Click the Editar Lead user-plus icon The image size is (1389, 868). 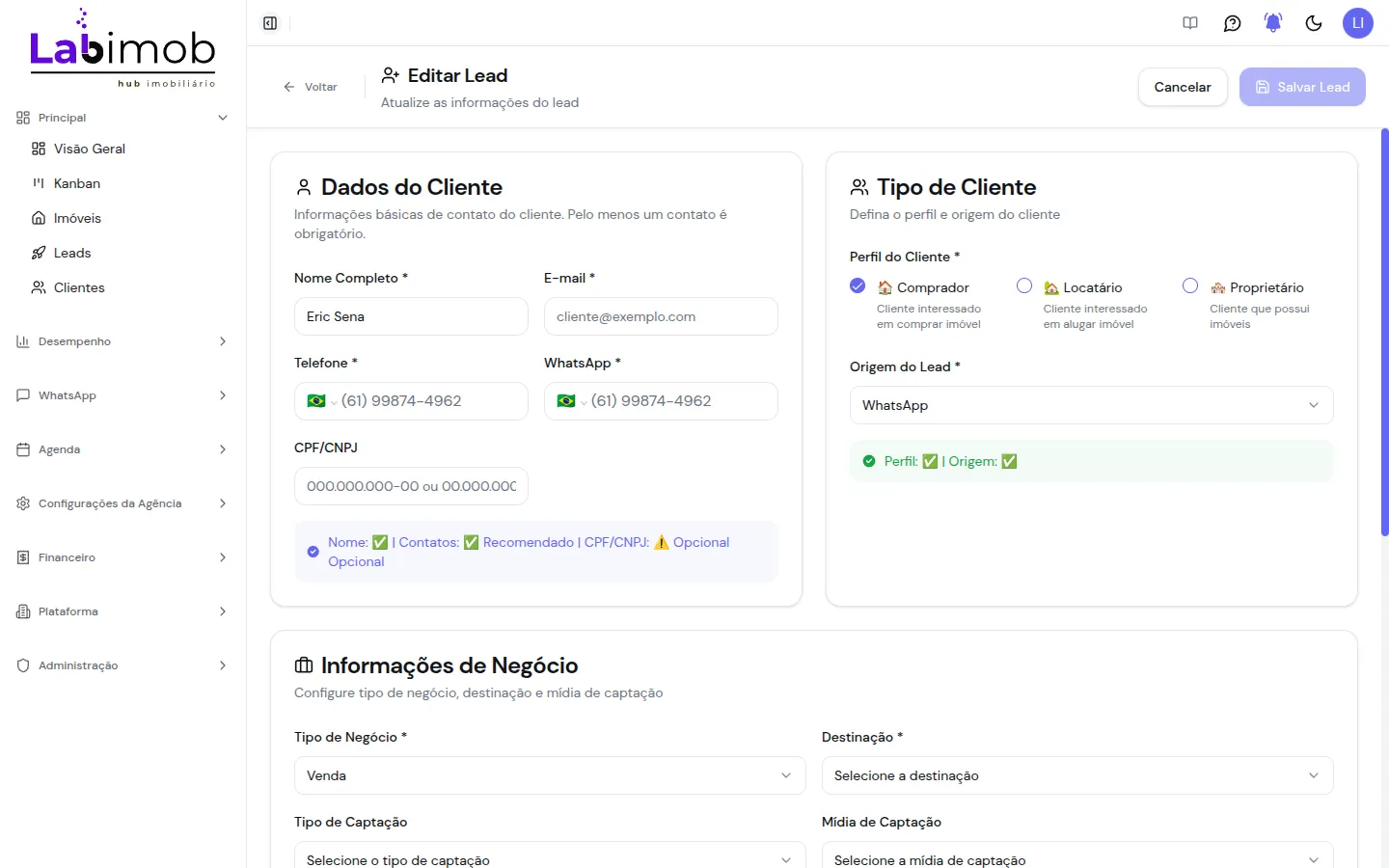391,75
